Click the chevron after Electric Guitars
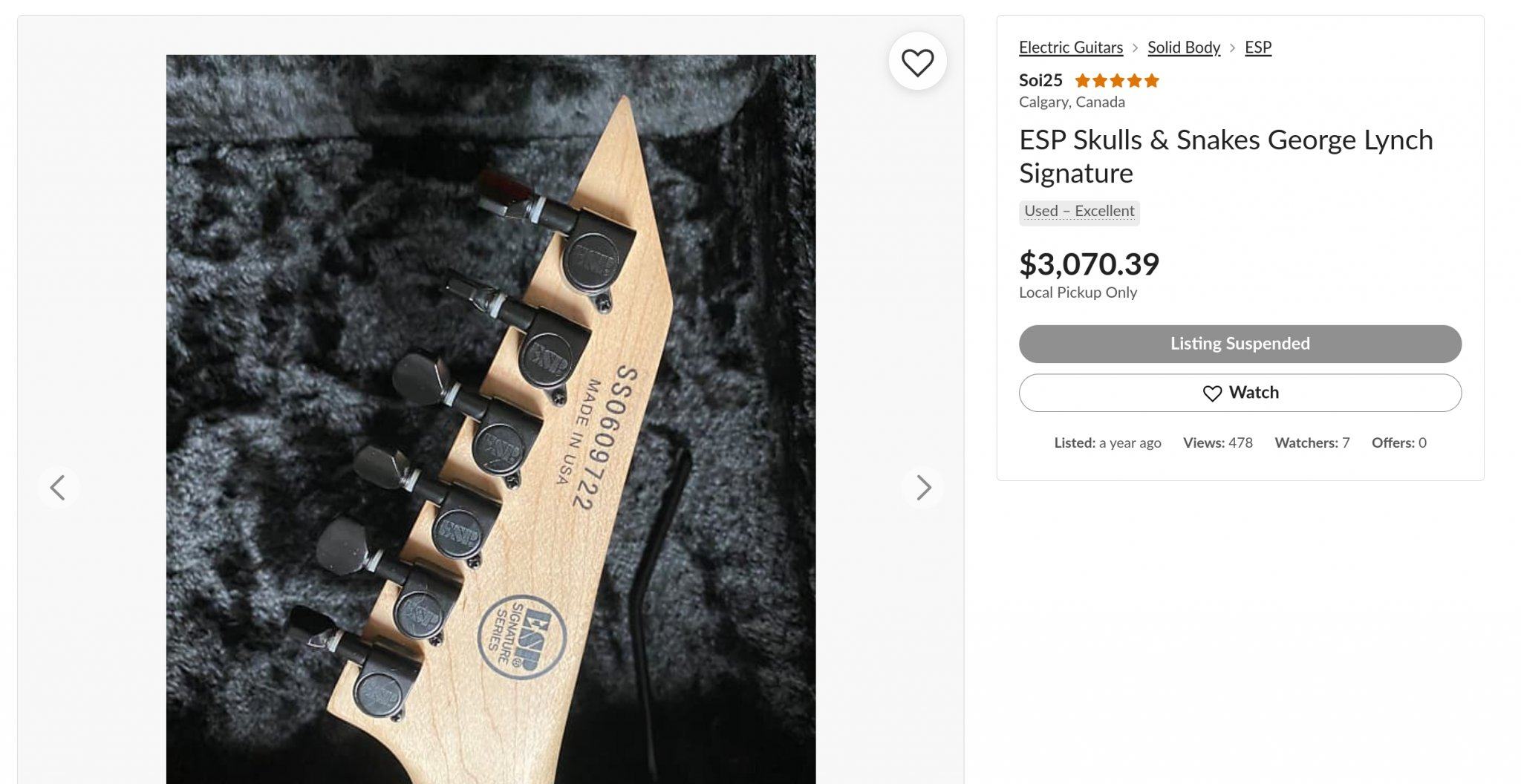The height and width of the screenshot is (784, 1521). click(x=1135, y=48)
